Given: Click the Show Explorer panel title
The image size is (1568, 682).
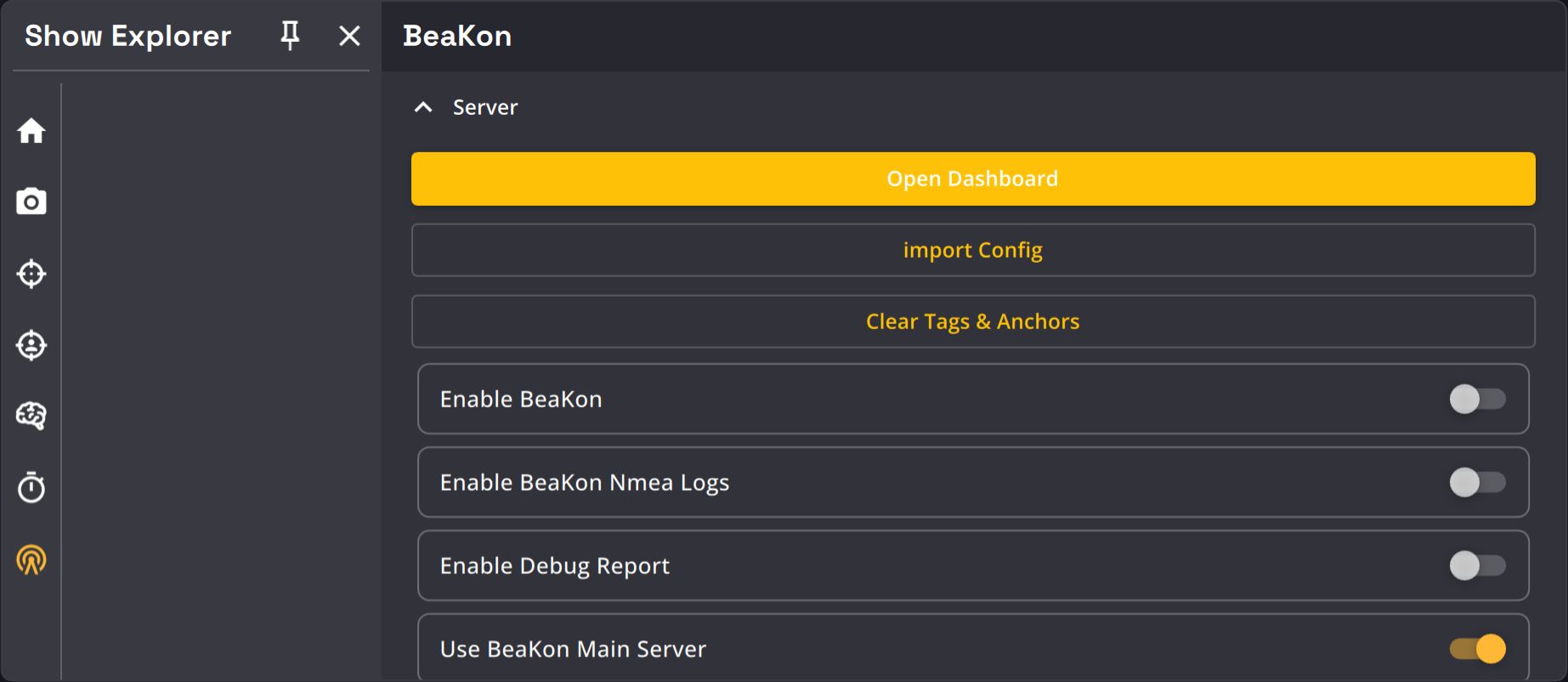Looking at the screenshot, I should (127, 36).
